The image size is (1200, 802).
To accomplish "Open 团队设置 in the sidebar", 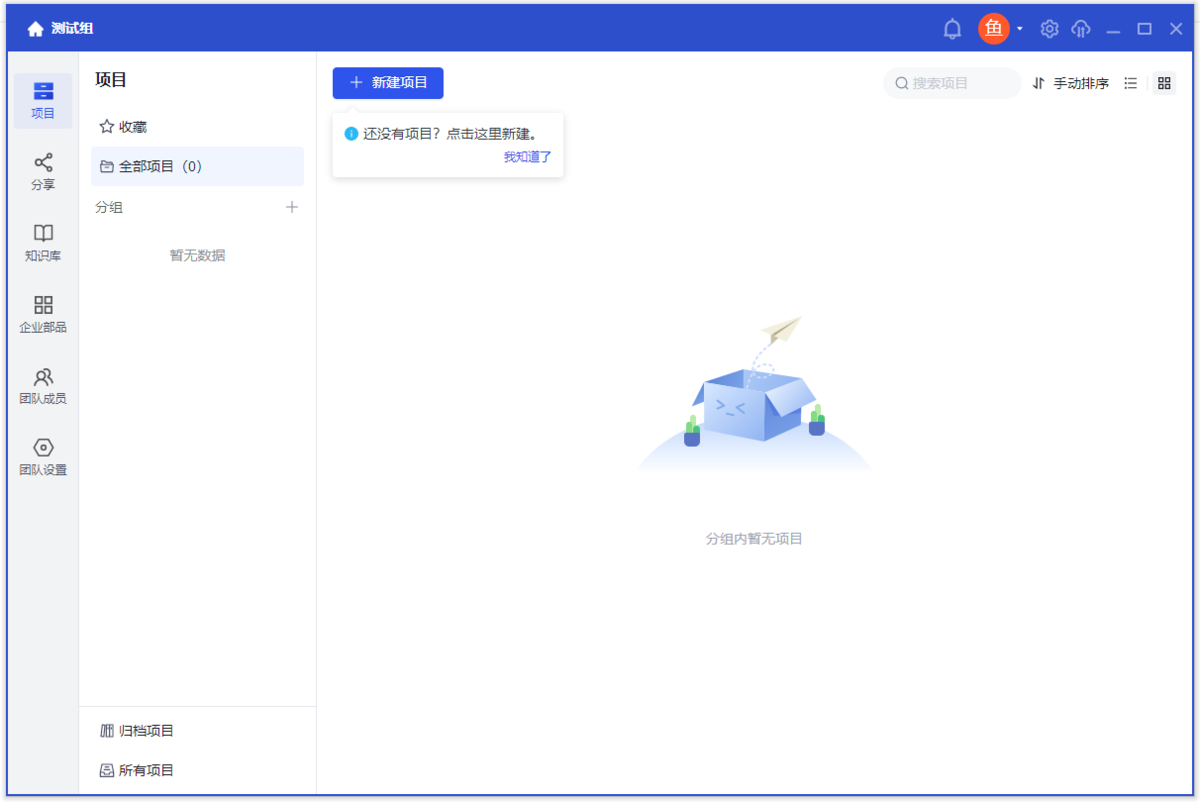I will (x=42, y=457).
